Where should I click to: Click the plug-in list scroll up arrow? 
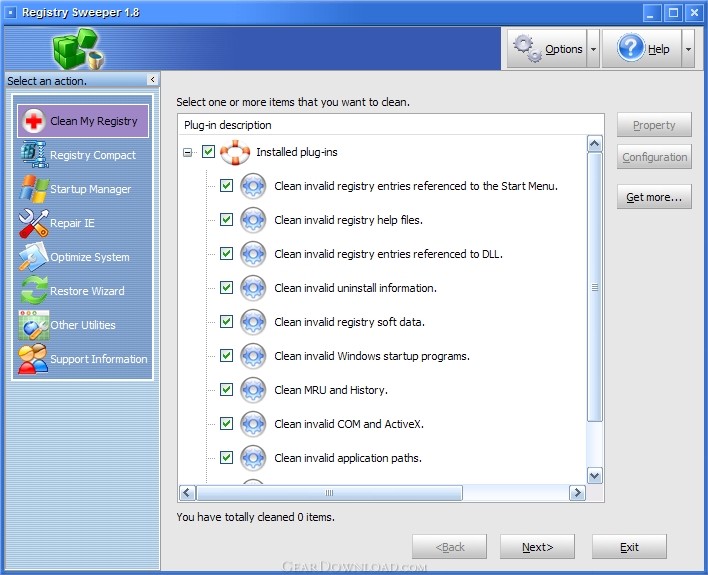pyautogui.click(x=595, y=144)
